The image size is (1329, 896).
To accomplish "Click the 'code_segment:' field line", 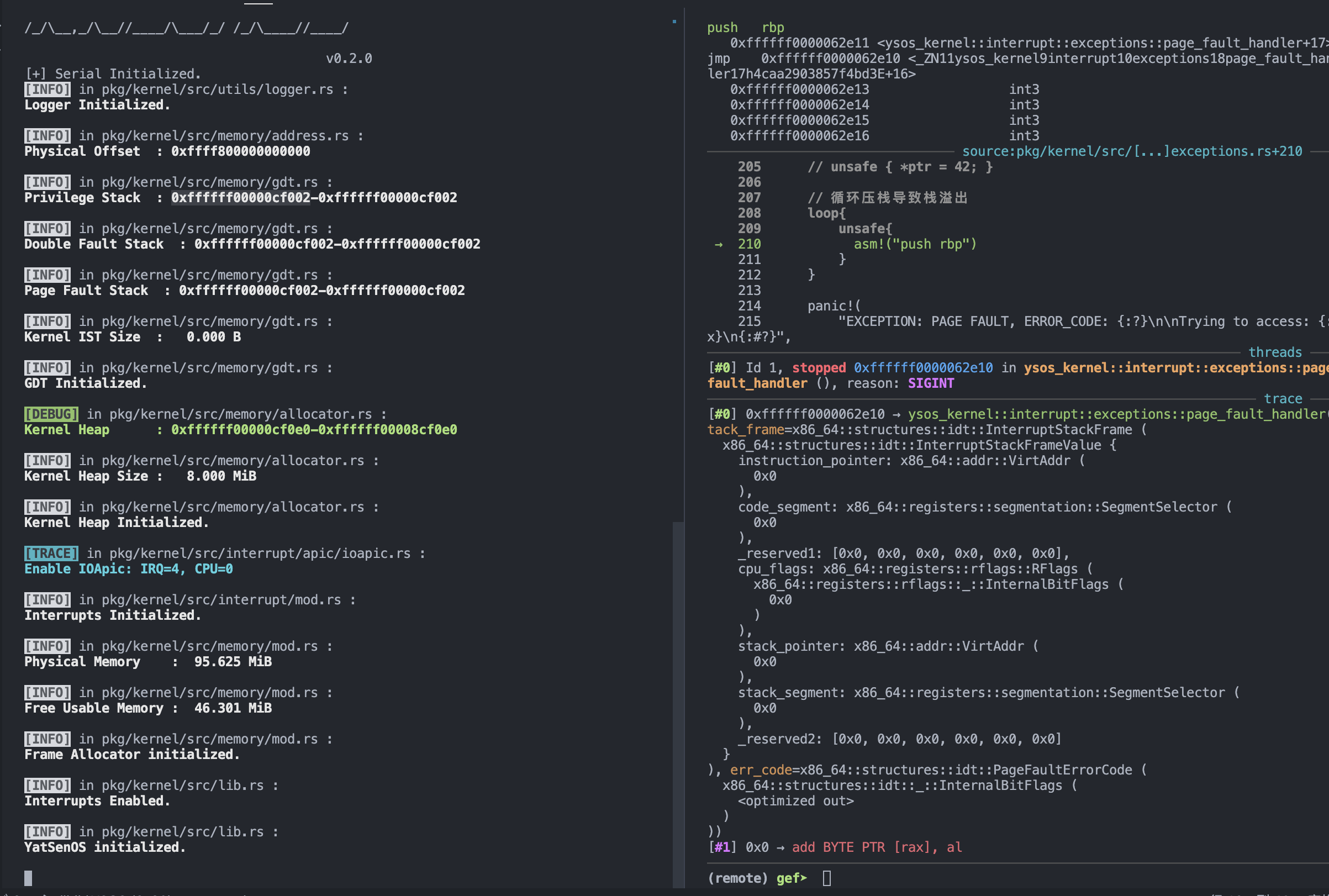I will (x=984, y=507).
